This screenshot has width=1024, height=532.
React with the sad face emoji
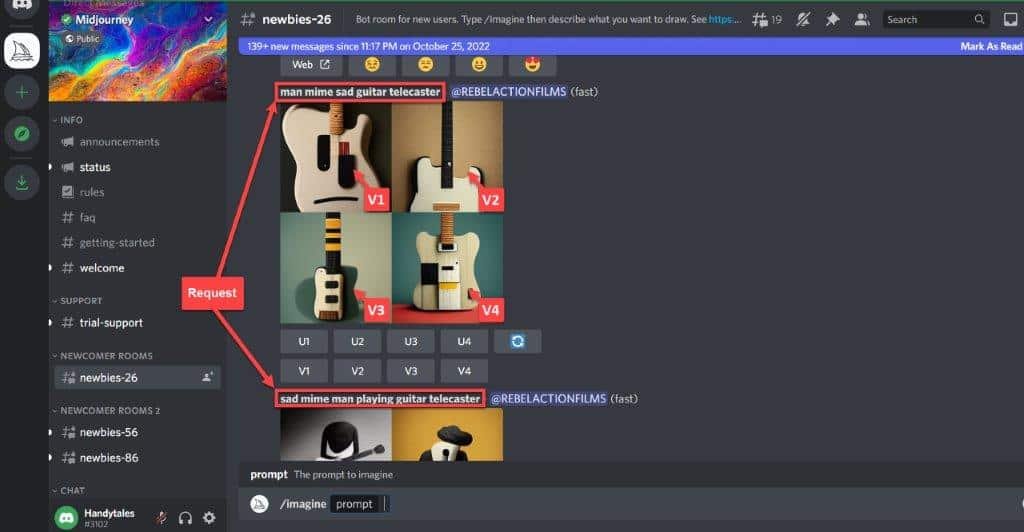[372, 65]
